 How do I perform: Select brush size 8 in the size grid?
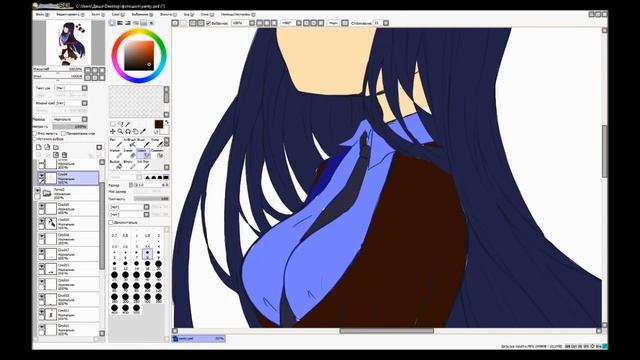[147, 254]
